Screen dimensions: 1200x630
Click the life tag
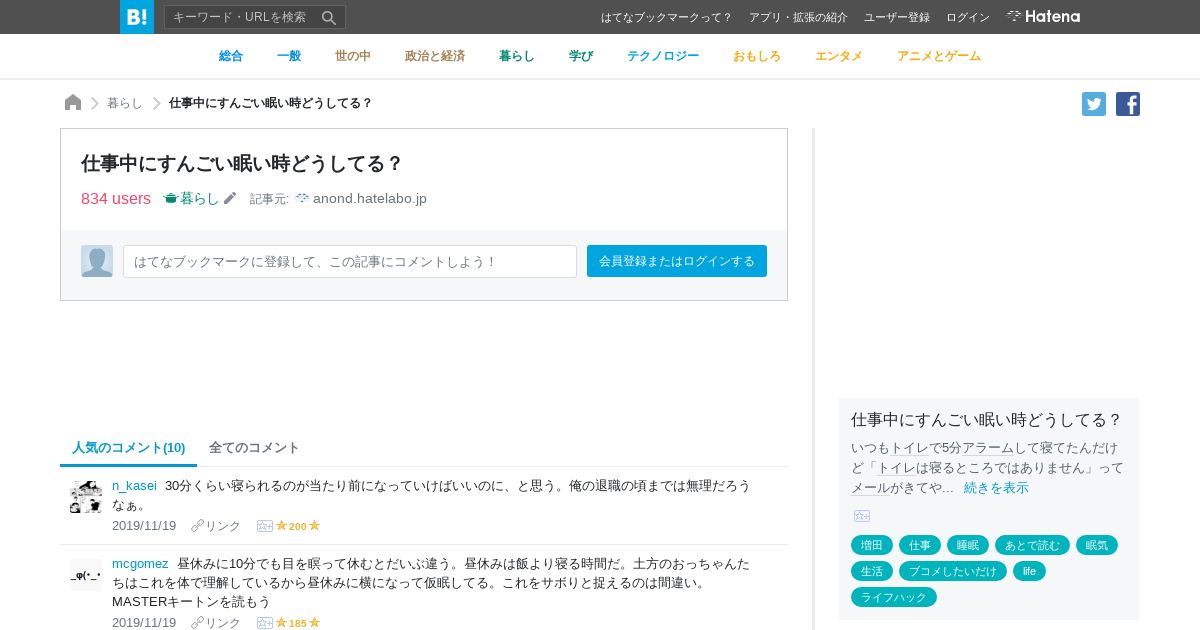(x=1029, y=571)
